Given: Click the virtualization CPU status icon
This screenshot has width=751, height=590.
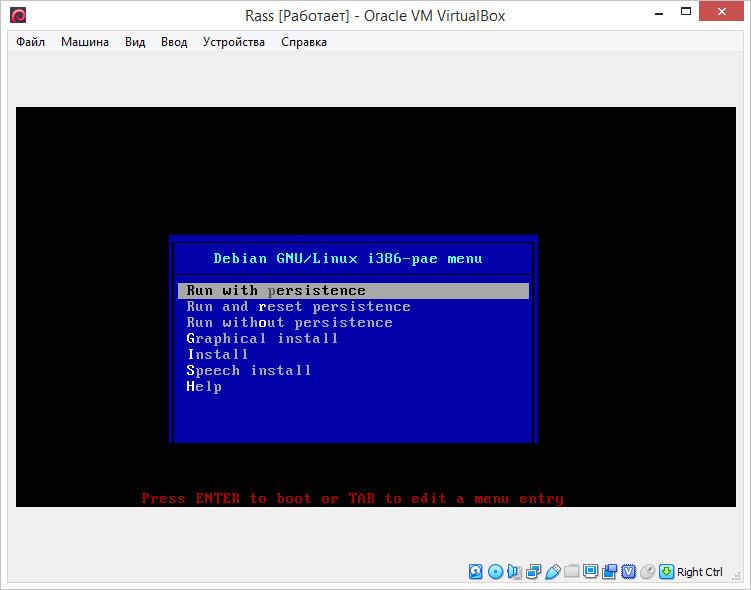Looking at the screenshot, I should 628,571.
